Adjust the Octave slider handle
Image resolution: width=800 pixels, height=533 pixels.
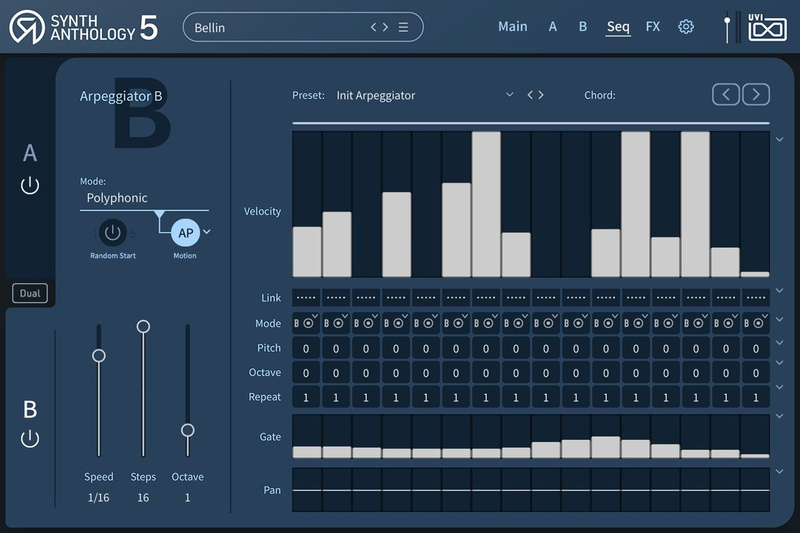(188, 430)
